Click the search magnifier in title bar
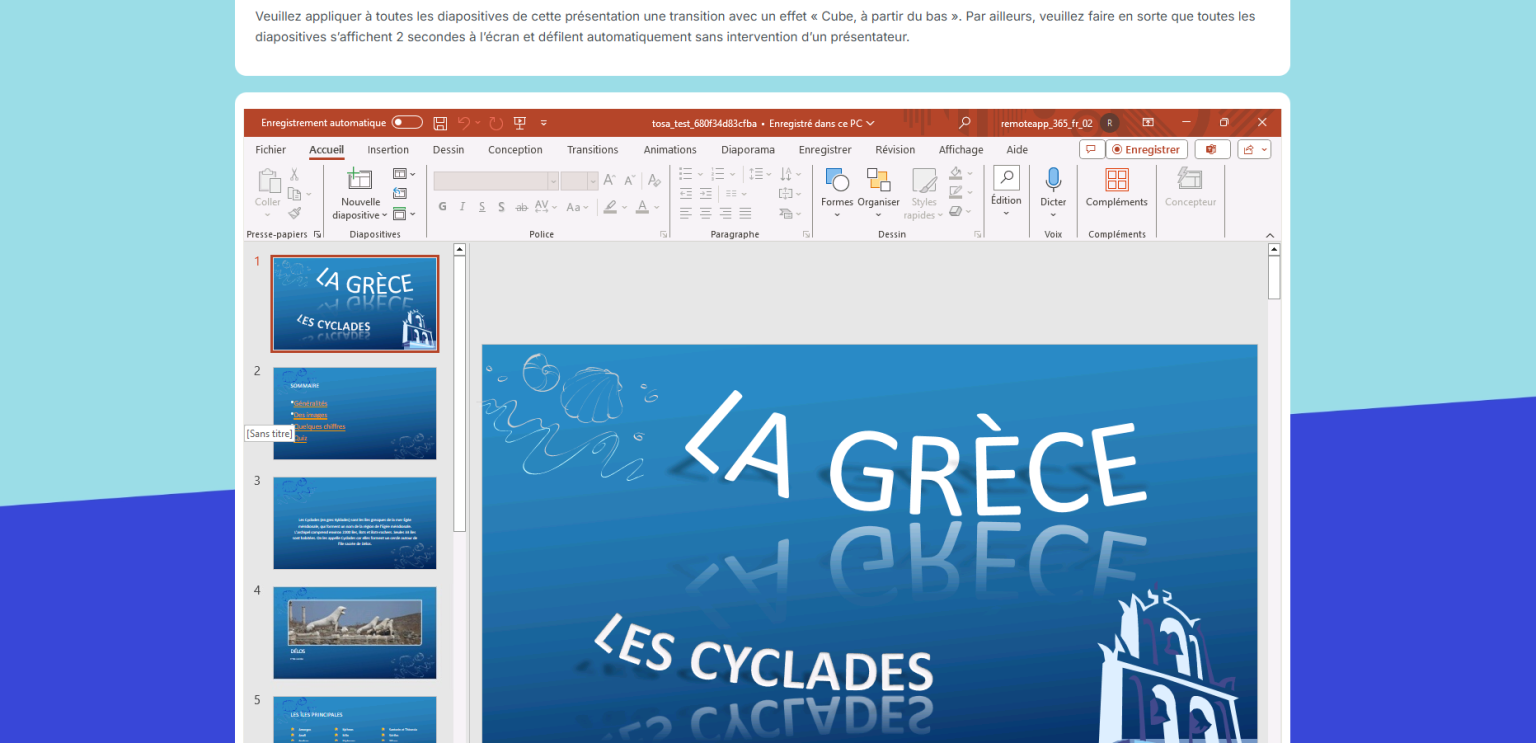Image resolution: width=1536 pixels, height=743 pixels. [964, 123]
